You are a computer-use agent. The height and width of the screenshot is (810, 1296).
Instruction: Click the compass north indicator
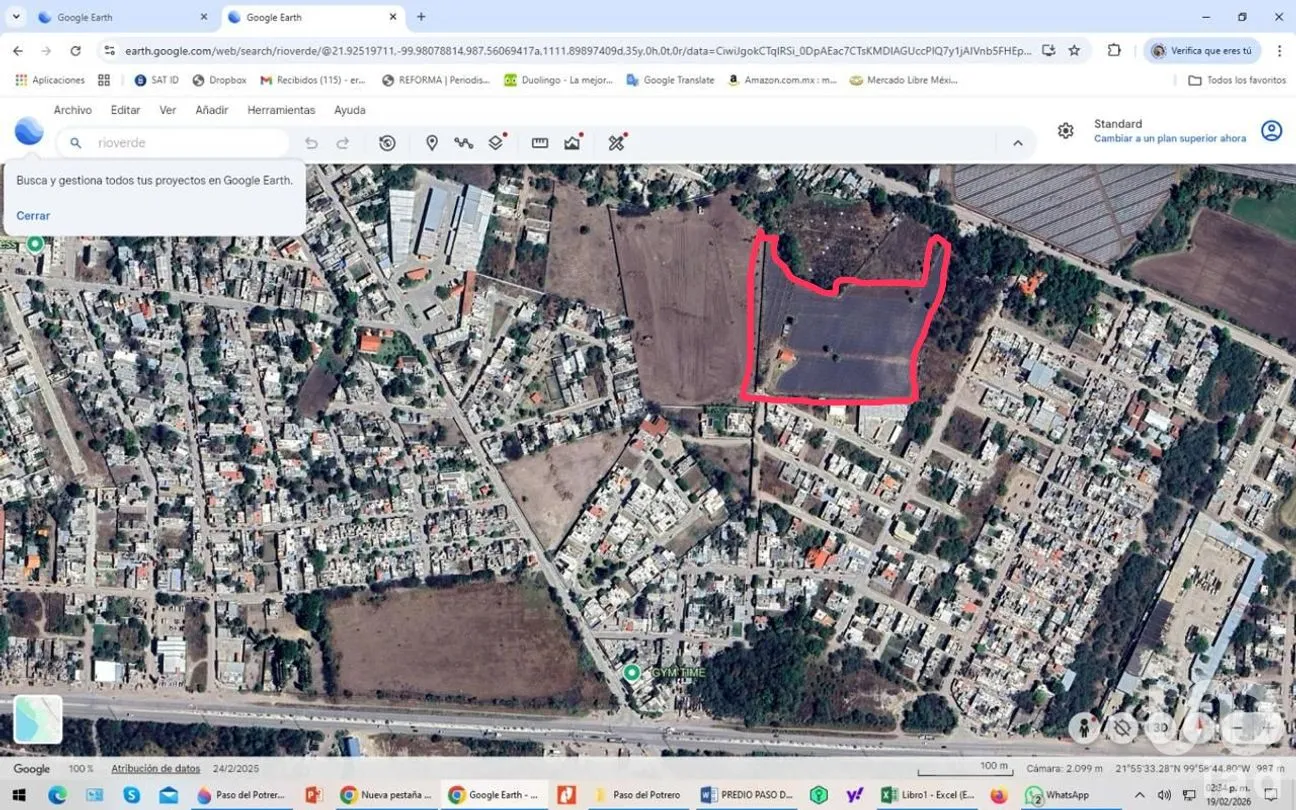tap(1197, 727)
